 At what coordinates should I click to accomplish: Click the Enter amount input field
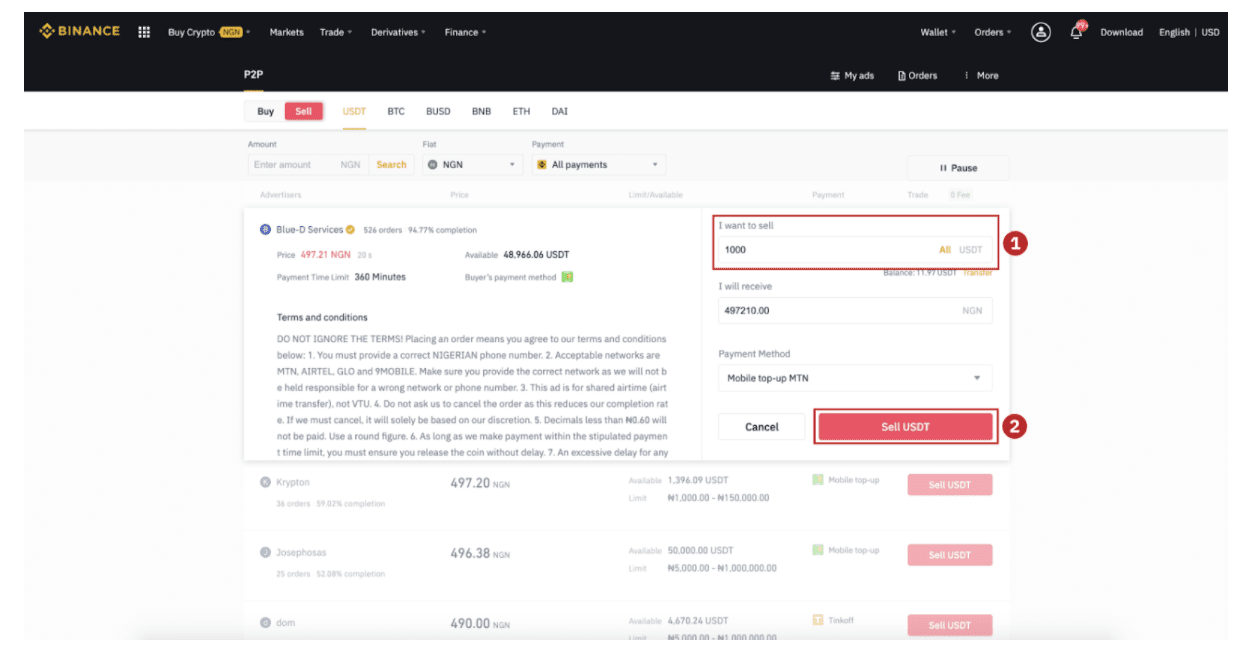(x=308, y=165)
